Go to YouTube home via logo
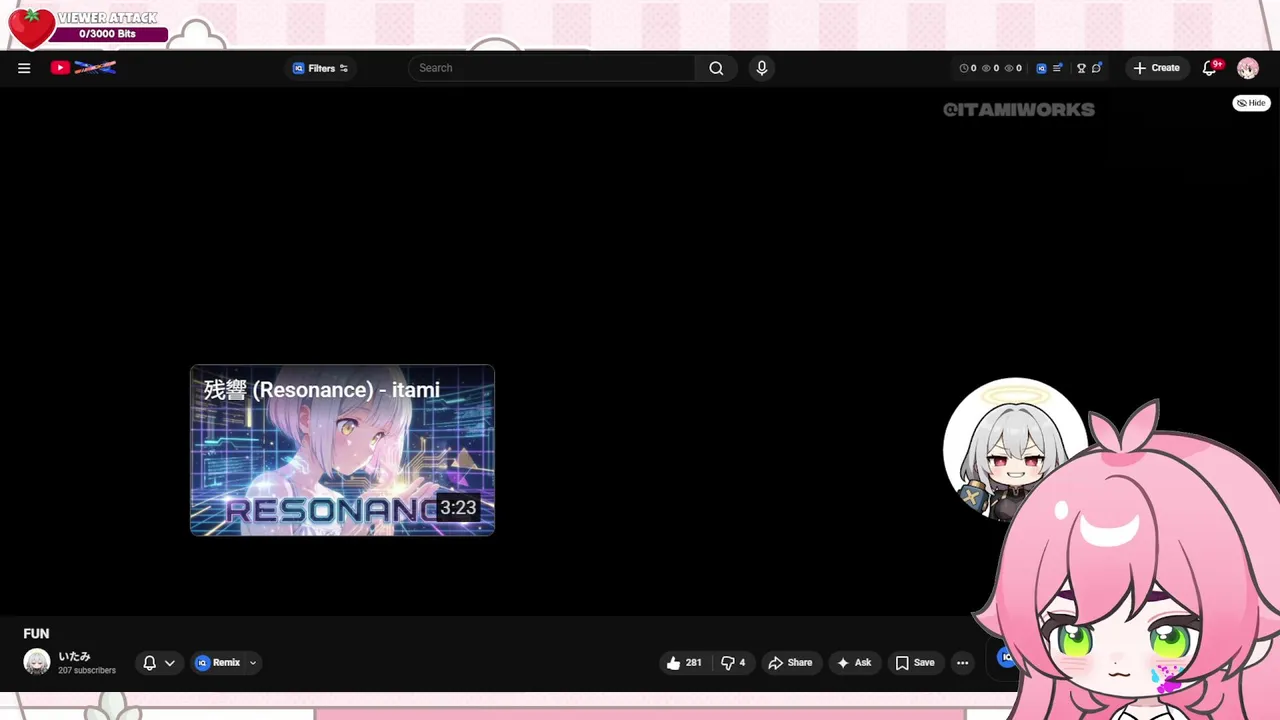 tap(84, 68)
